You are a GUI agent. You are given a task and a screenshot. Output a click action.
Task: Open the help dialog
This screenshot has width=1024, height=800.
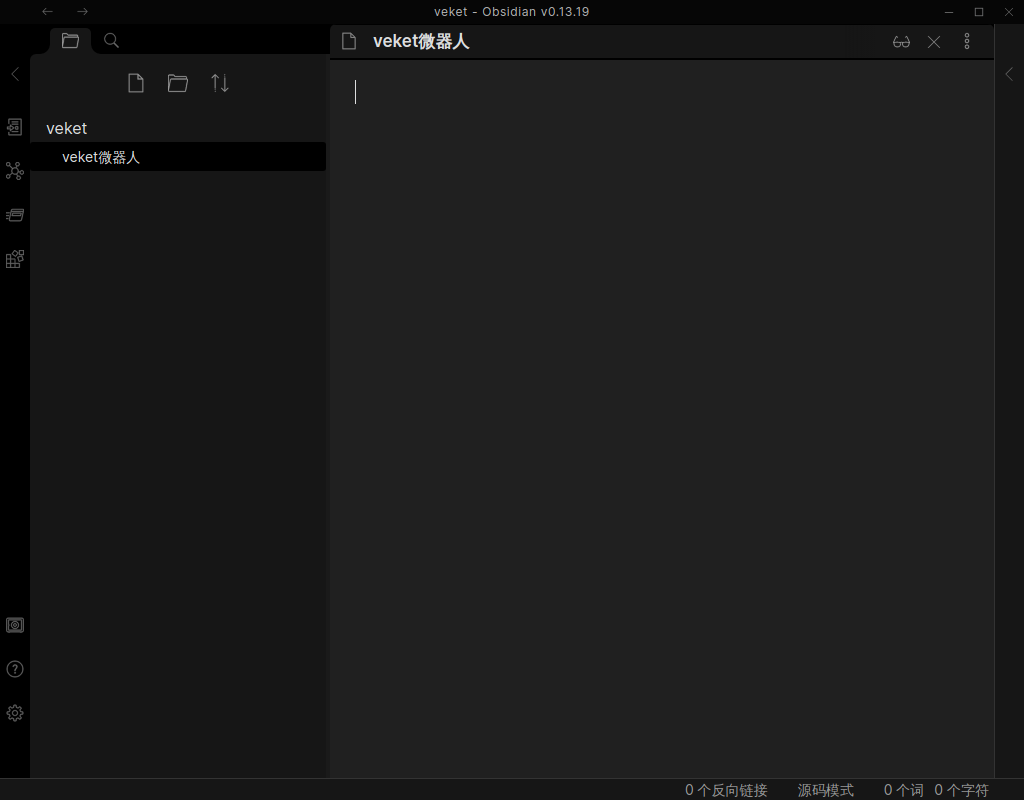pyautogui.click(x=14, y=669)
